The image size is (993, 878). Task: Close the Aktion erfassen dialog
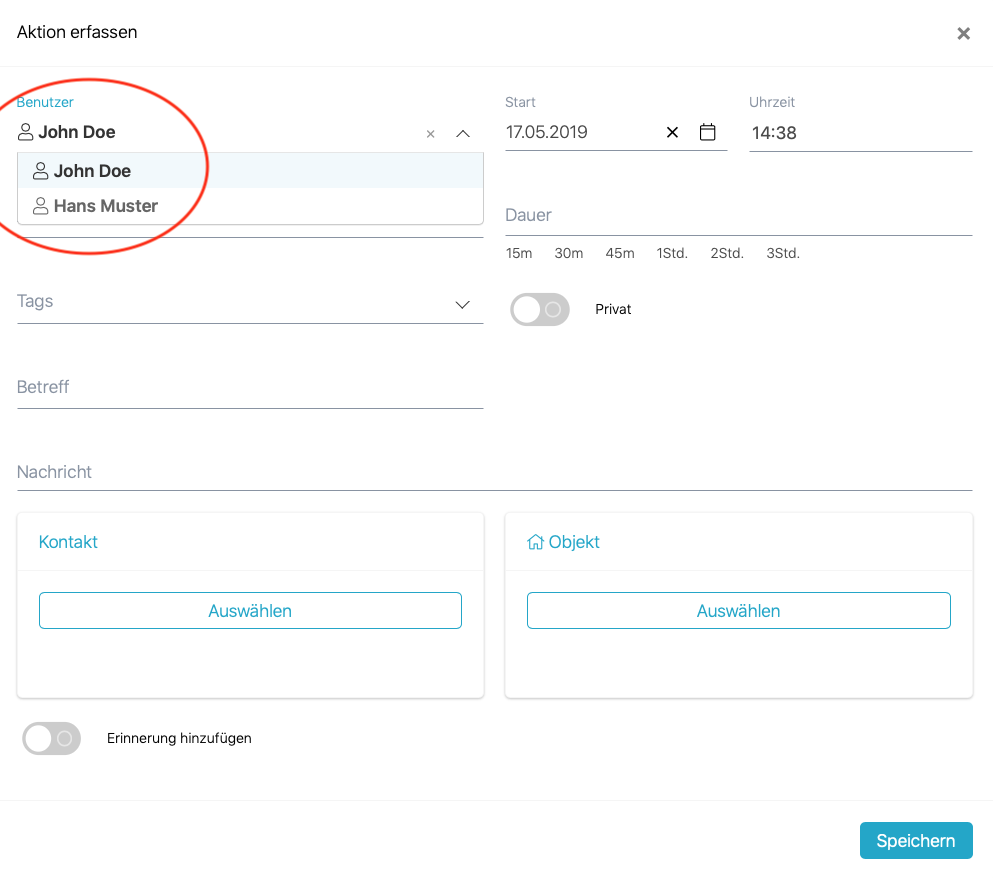pyautogui.click(x=963, y=34)
